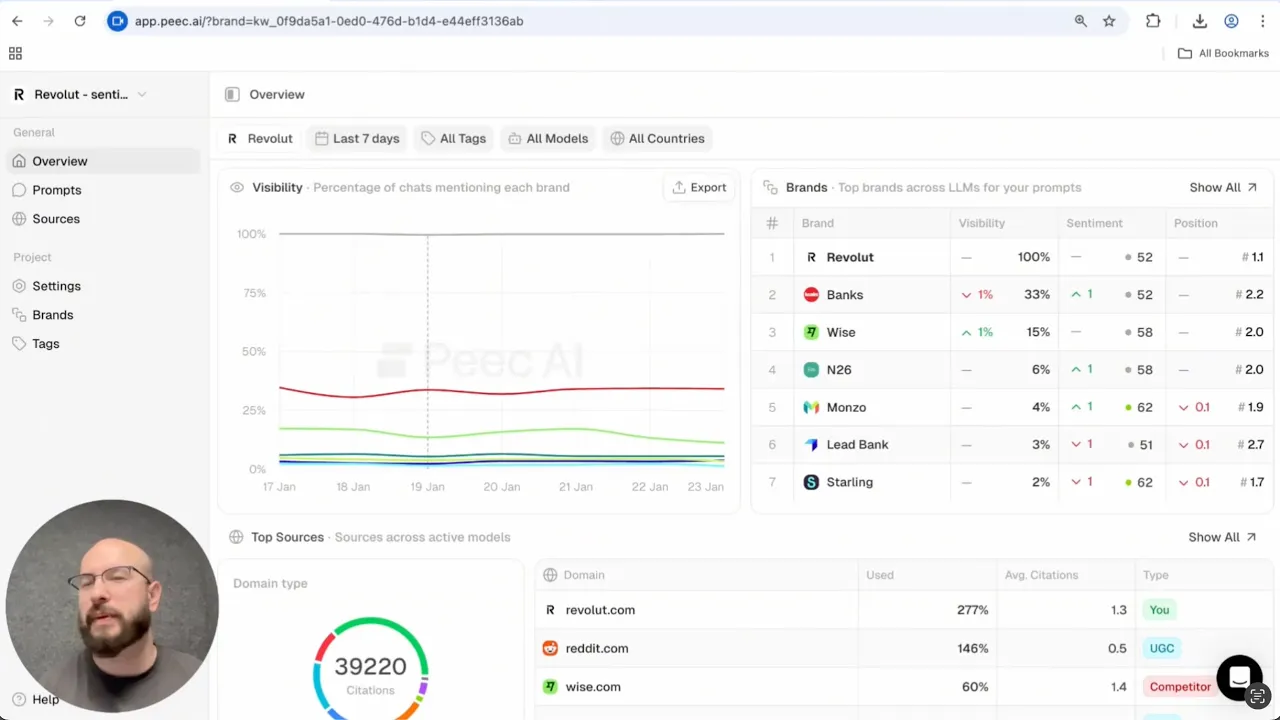Bookmark this page with the star icon
Image resolution: width=1280 pixels, height=720 pixels.
(x=1109, y=21)
